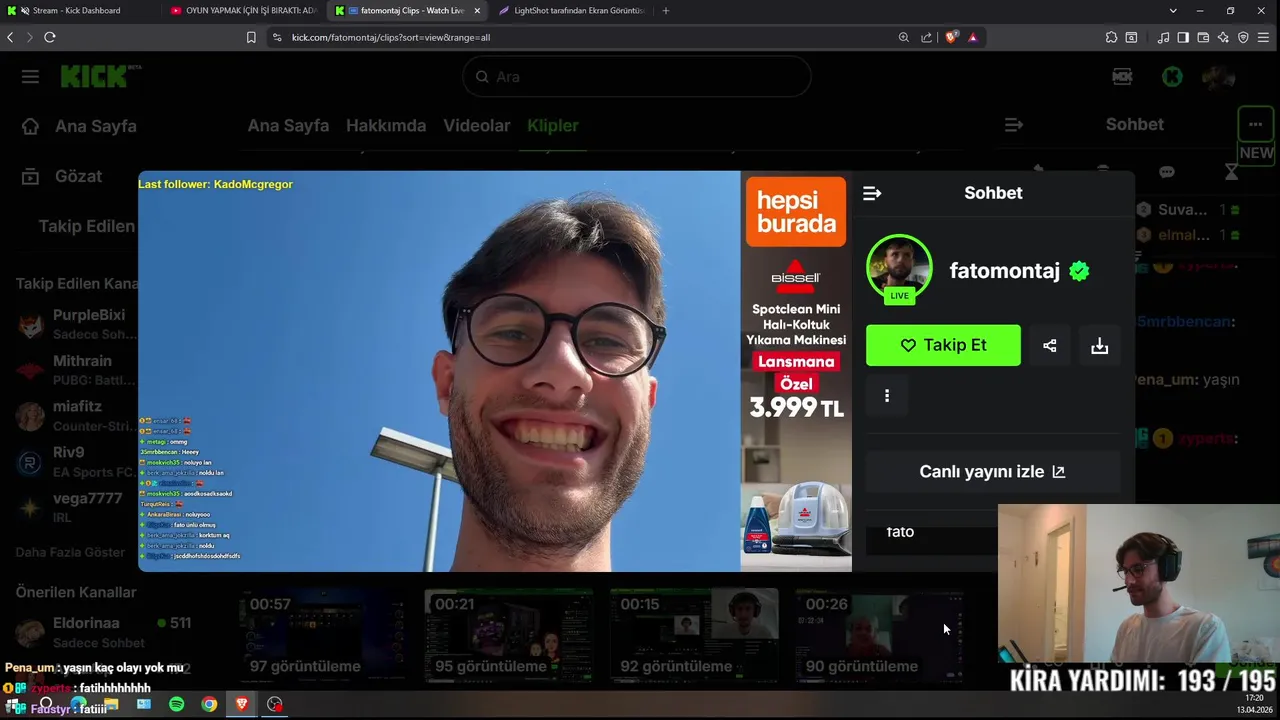
Task: Download the clip with the download icon
Action: (x=1099, y=345)
